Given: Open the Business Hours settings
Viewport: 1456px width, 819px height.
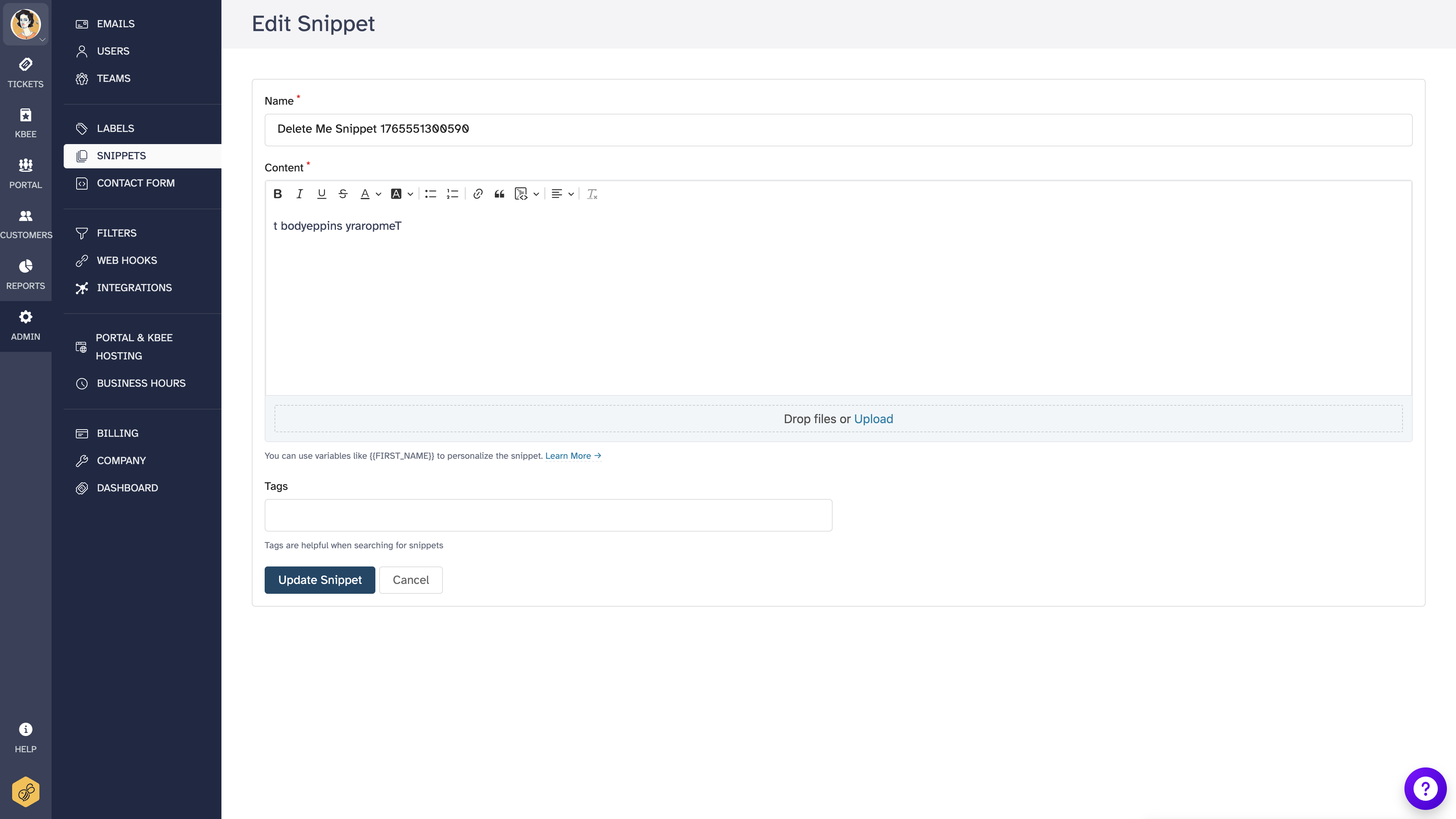Looking at the screenshot, I should pos(140,383).
